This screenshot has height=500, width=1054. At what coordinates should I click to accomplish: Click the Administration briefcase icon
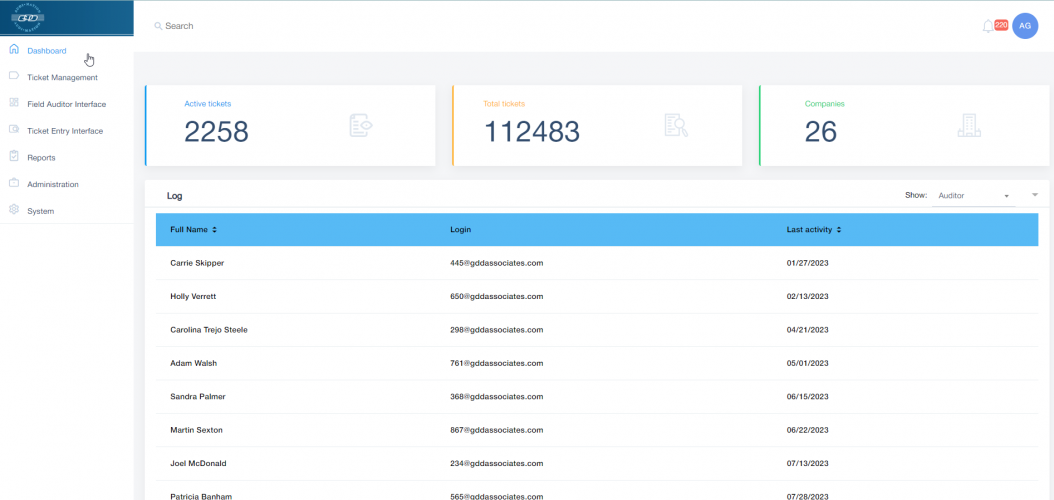(14, 183)
